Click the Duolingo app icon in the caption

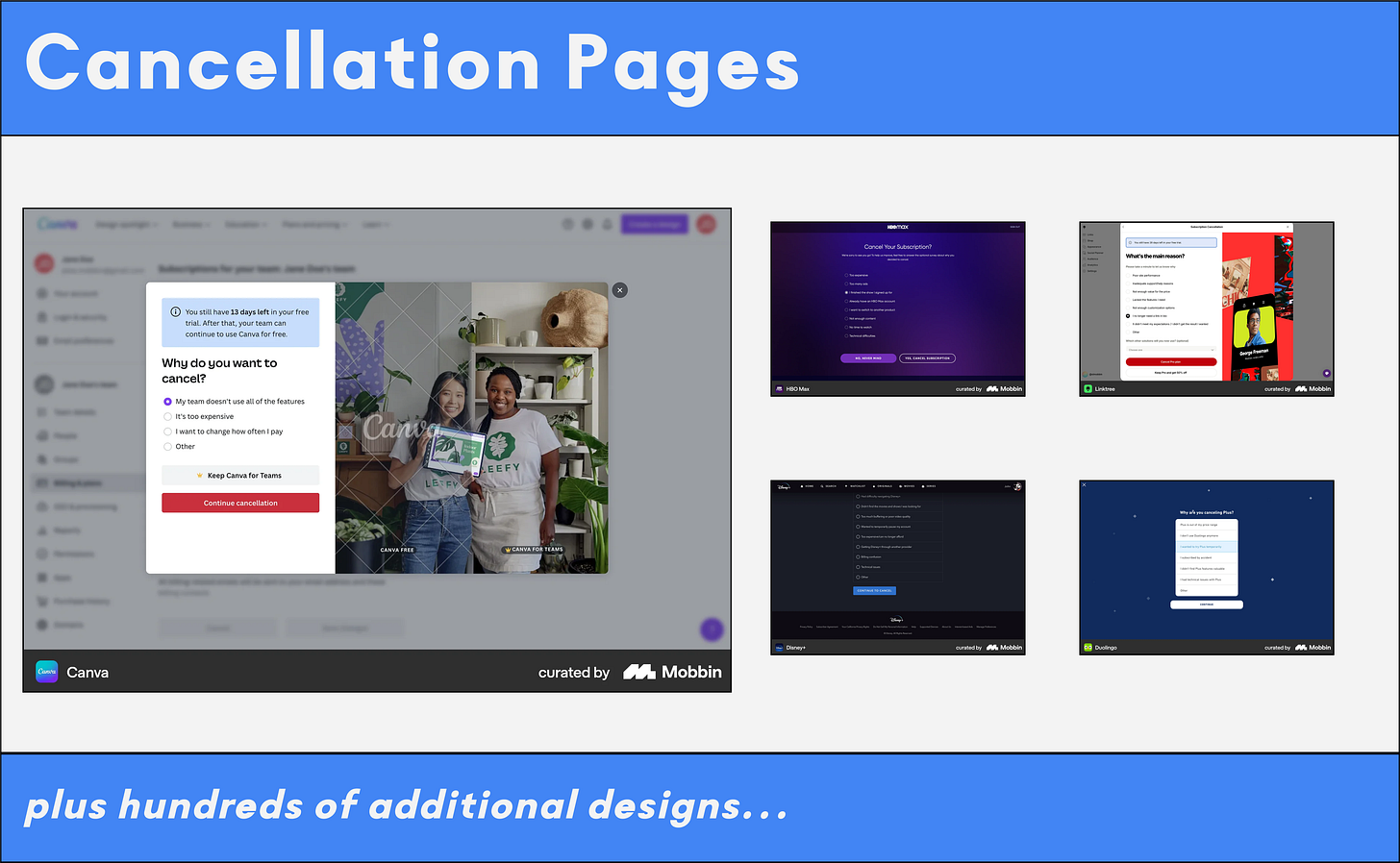tap(1088, 648)
